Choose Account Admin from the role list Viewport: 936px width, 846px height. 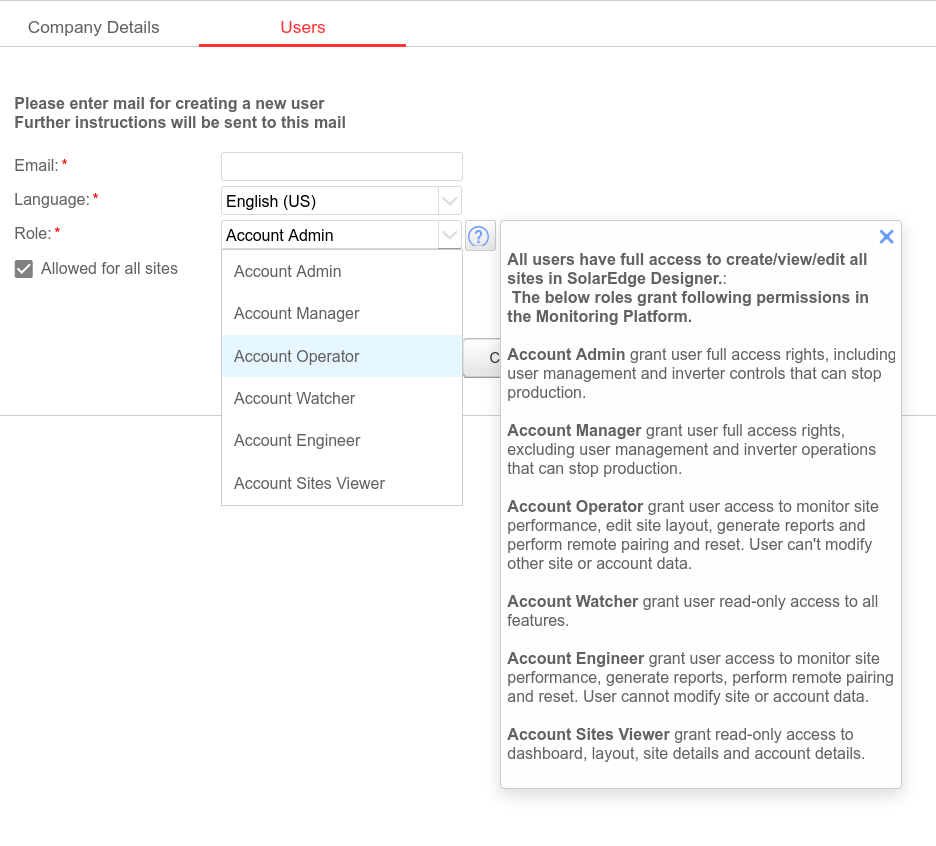tap(288, 272)
